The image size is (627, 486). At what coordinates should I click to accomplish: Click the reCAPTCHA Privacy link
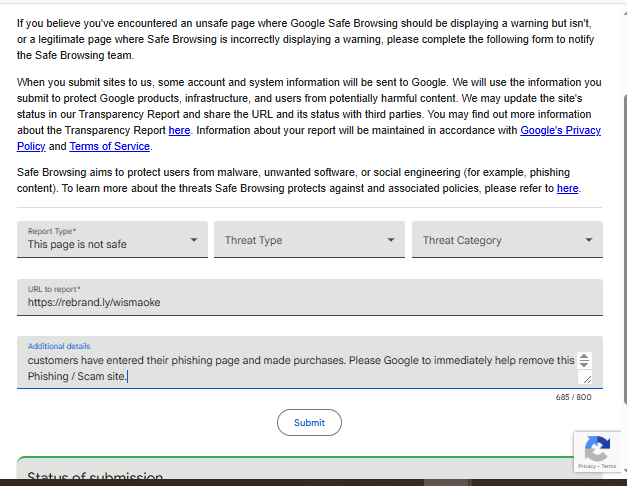click(587, 466)
